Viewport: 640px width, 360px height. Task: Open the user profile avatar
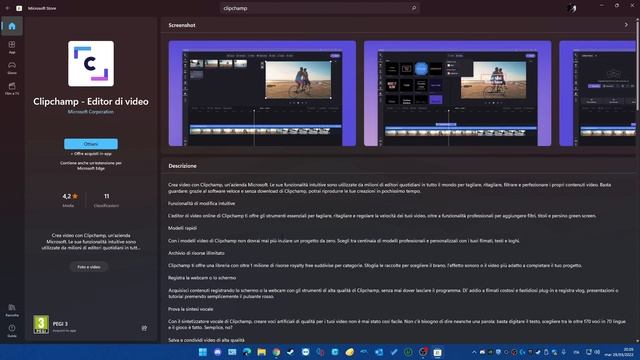click(x=572, y=9)
